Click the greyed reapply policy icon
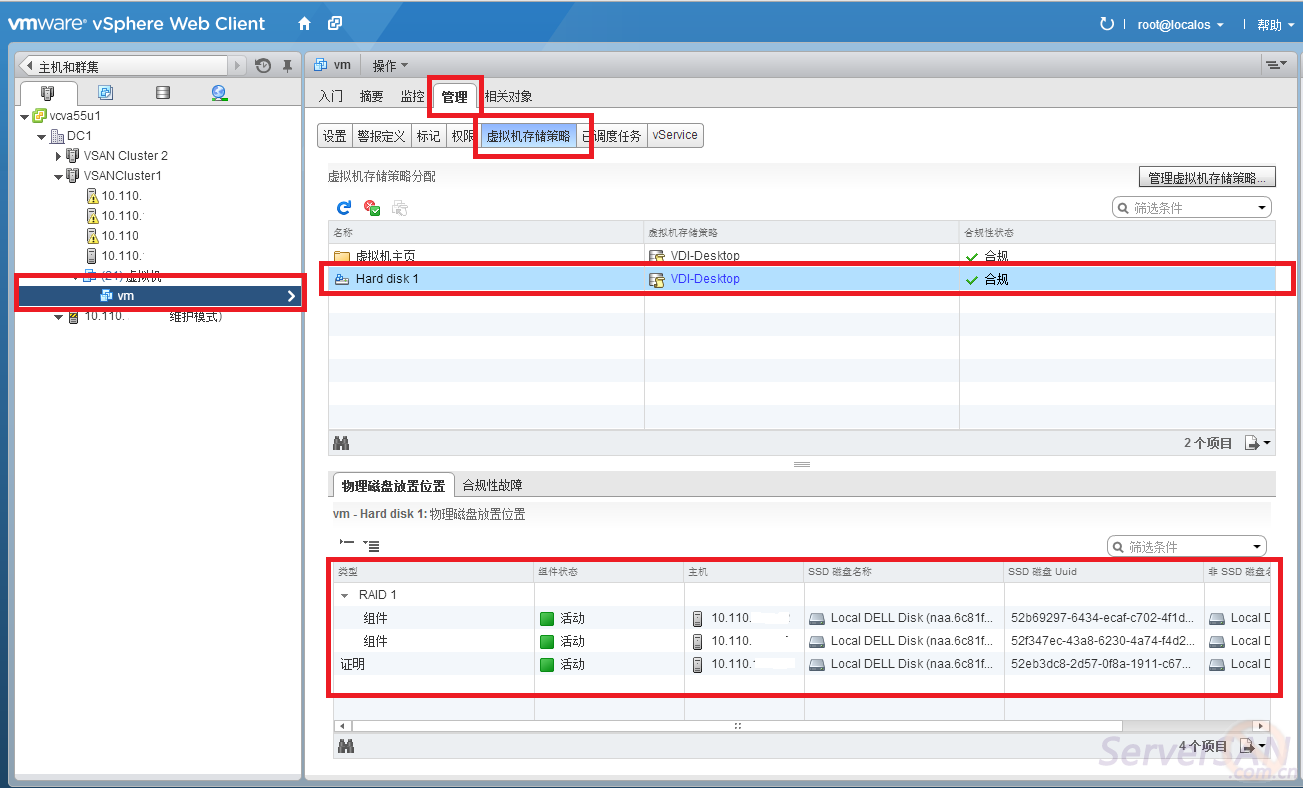The width and height of the screenshot is (1303, 788). tap(400, 208)
